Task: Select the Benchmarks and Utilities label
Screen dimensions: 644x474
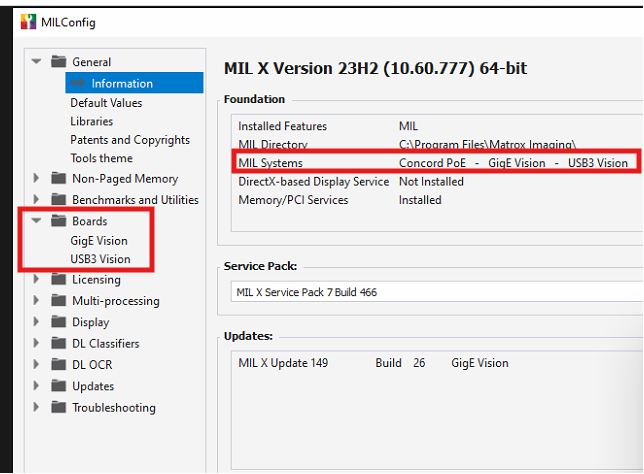Action: 136,200
